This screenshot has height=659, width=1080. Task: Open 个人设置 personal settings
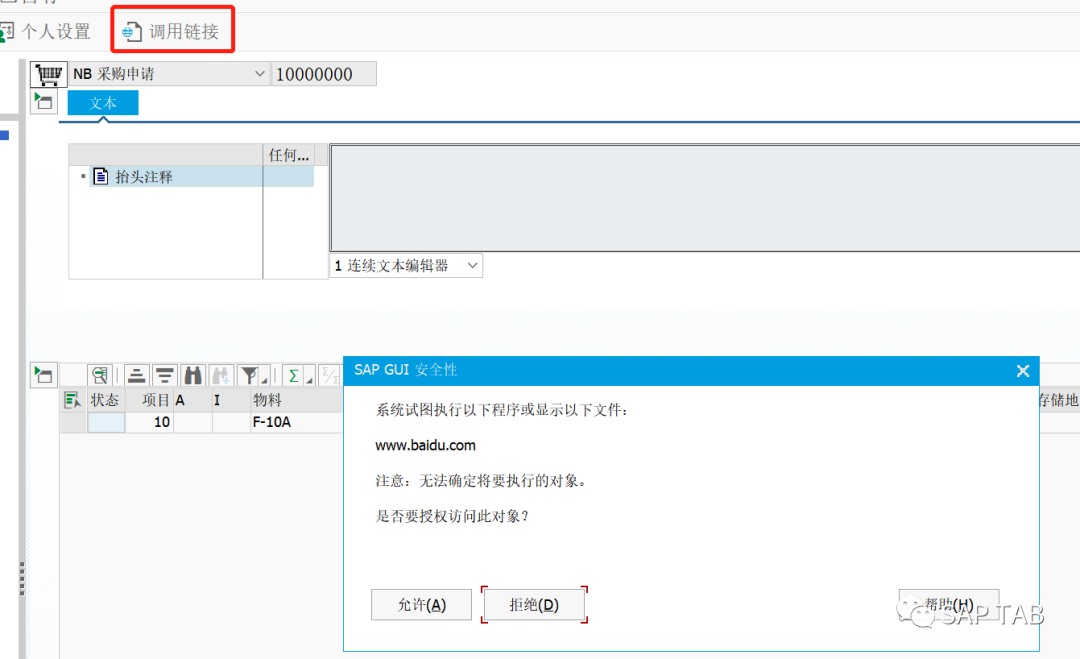[45, 32]
